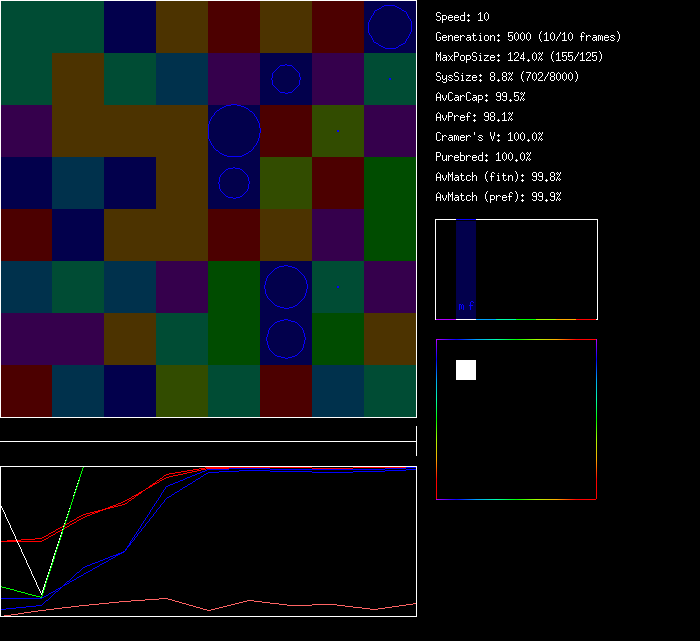Select the small blue circle in the second grid row
Image resolution: width=700 pixels, height=641 pixels.
pyautogui.click(x=286, y=78)
